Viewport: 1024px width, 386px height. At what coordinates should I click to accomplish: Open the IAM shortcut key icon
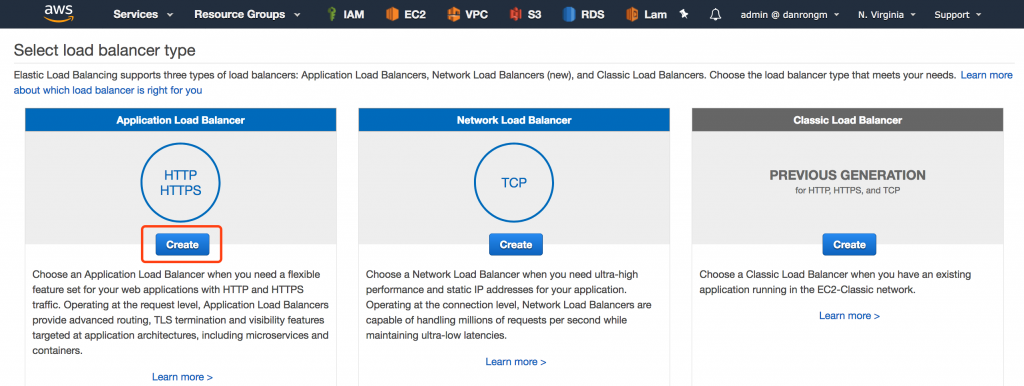pyautogui.click(x=331, y=14)
